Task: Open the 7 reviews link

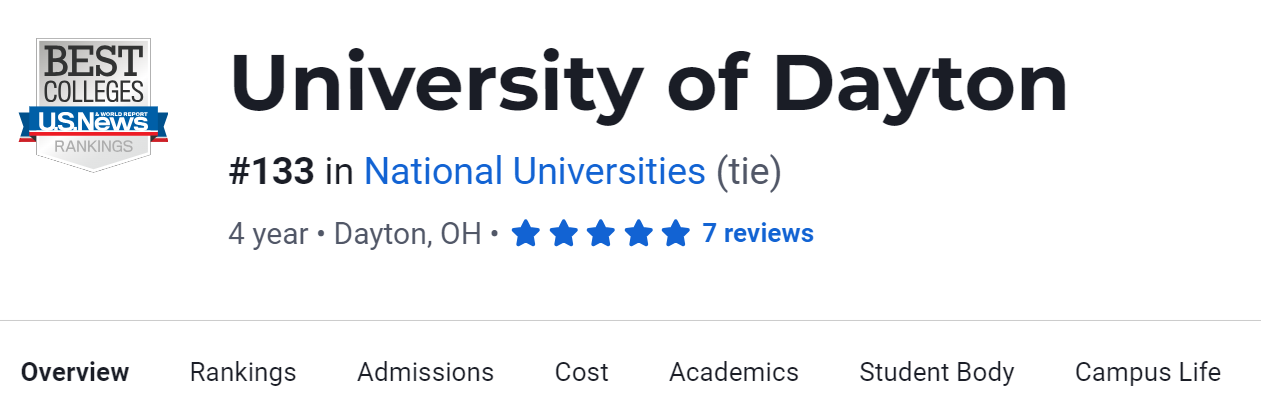Action: pos(758,234)
